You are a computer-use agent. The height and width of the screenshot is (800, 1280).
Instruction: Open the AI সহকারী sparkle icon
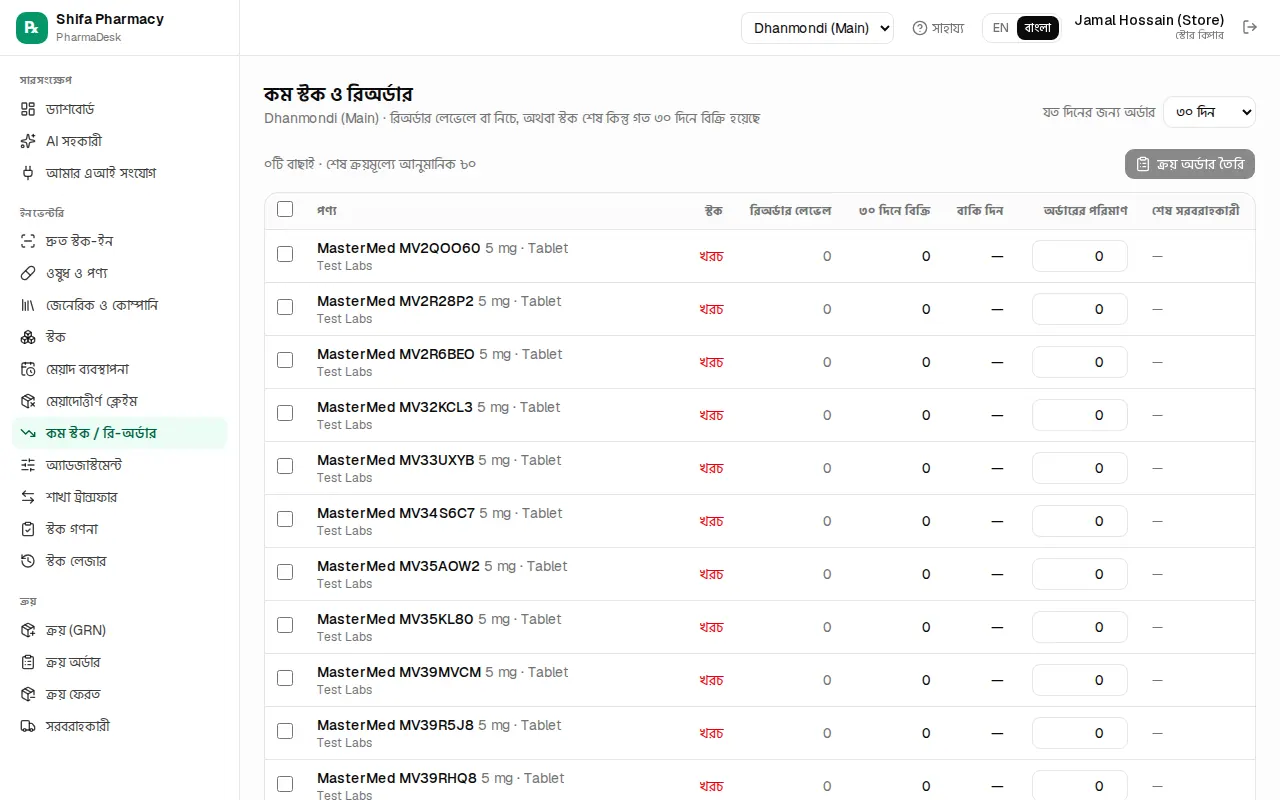click(28, 141)
